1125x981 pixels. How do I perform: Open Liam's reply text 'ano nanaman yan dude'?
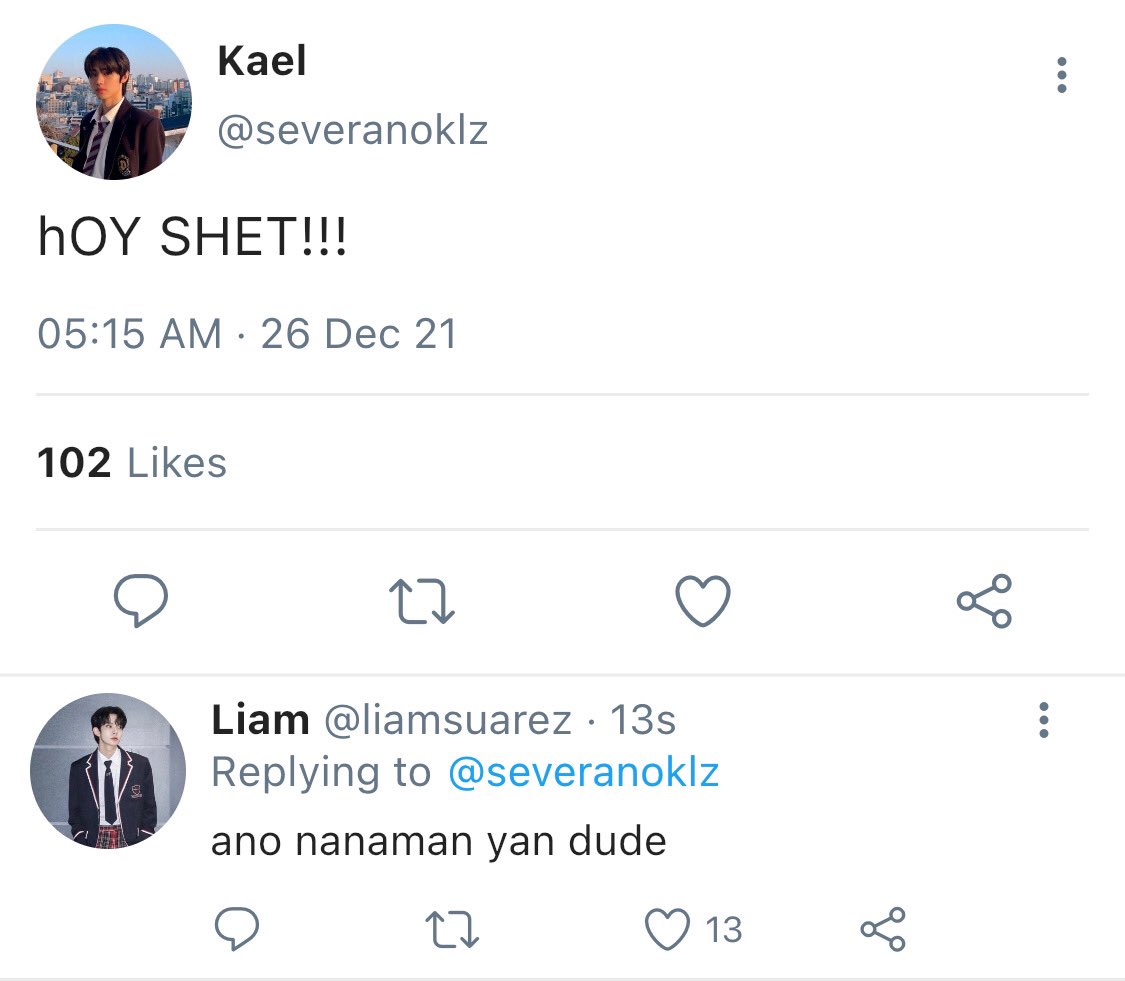(x=439, y=841)
